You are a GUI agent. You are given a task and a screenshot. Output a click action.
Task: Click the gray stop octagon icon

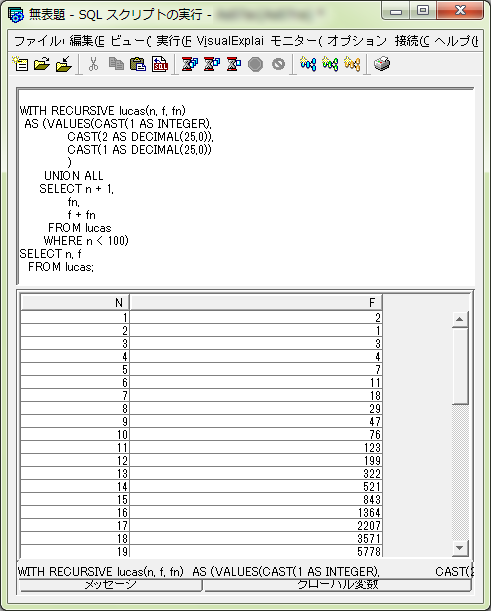click(x=255, y=64)
